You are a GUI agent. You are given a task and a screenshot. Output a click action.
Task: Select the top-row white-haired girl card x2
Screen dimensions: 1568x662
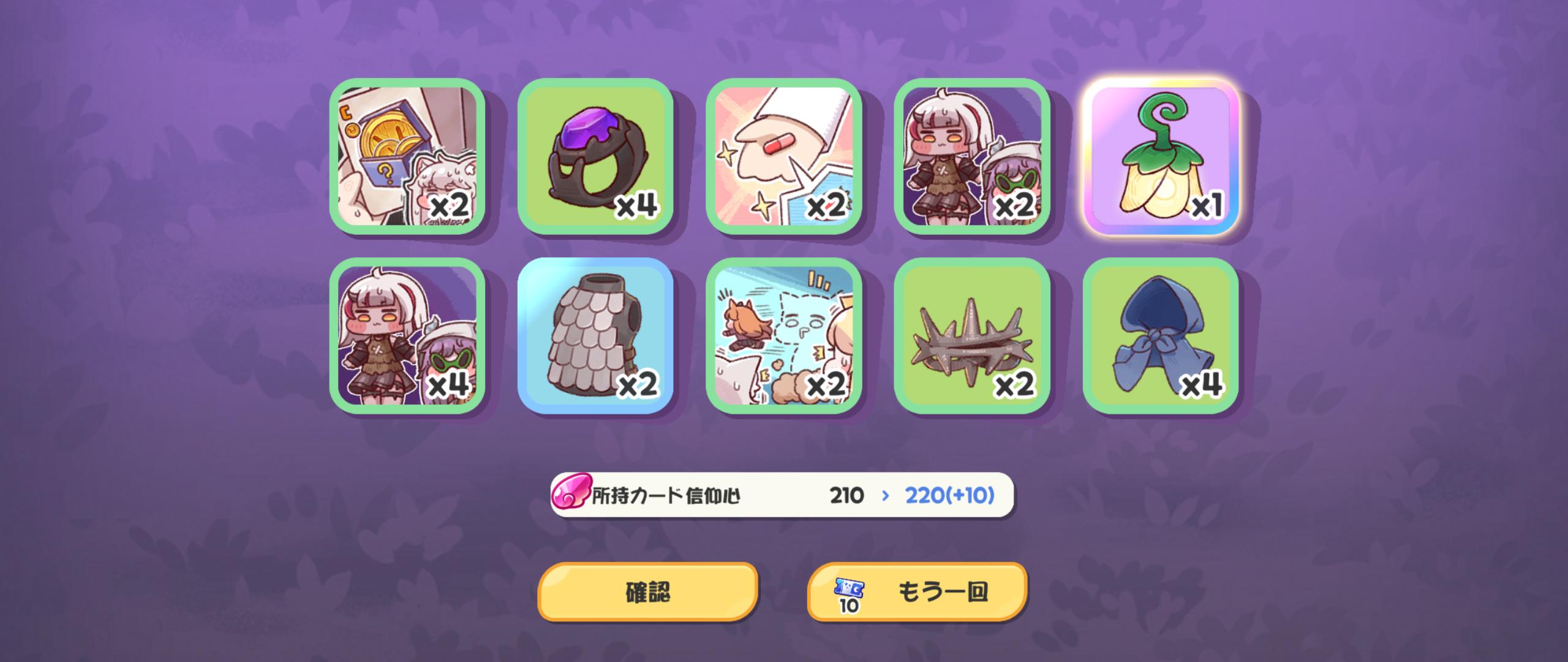[x=972, y=156]
